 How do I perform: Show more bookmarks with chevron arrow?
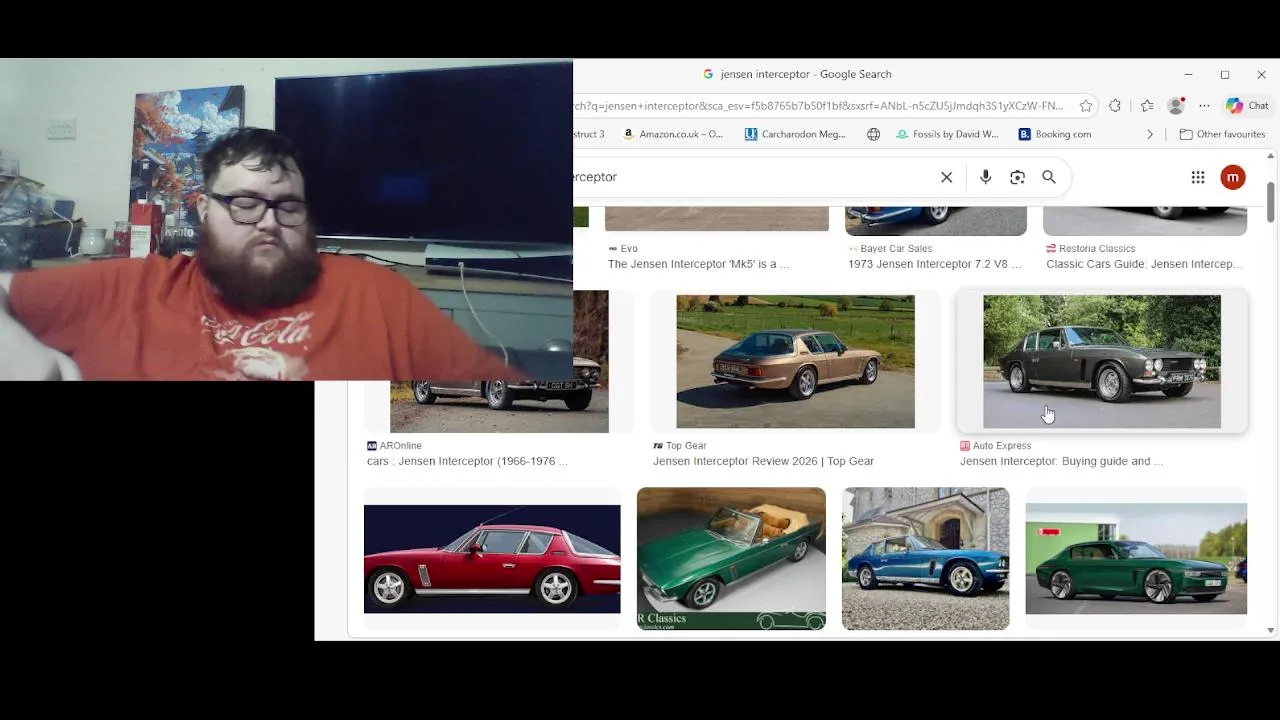coord(1150,134)
